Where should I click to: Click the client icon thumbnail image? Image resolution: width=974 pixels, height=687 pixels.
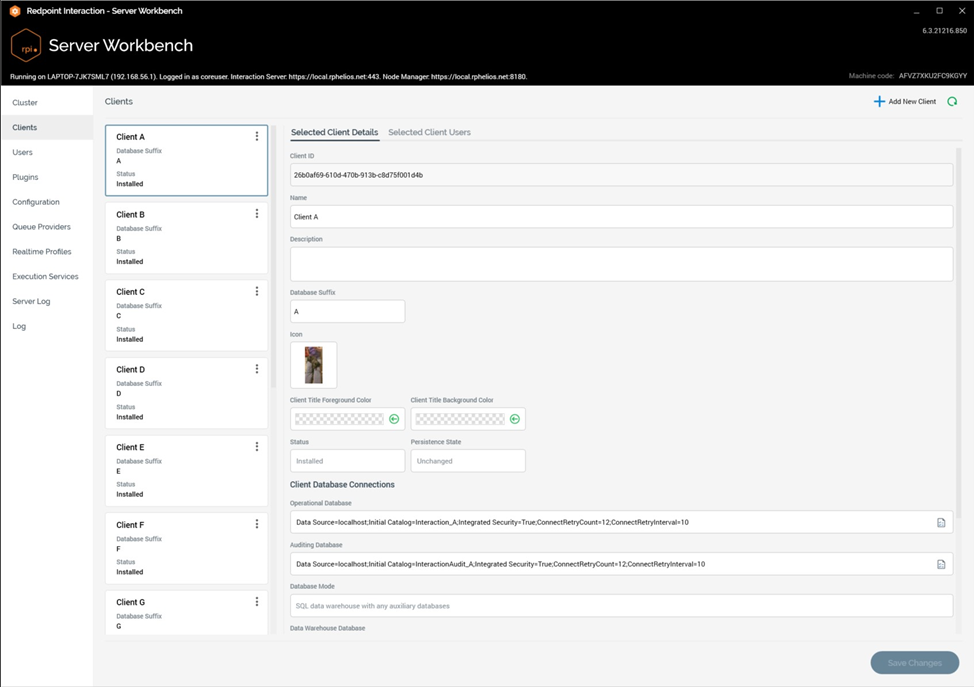click(x=313, y=365)
